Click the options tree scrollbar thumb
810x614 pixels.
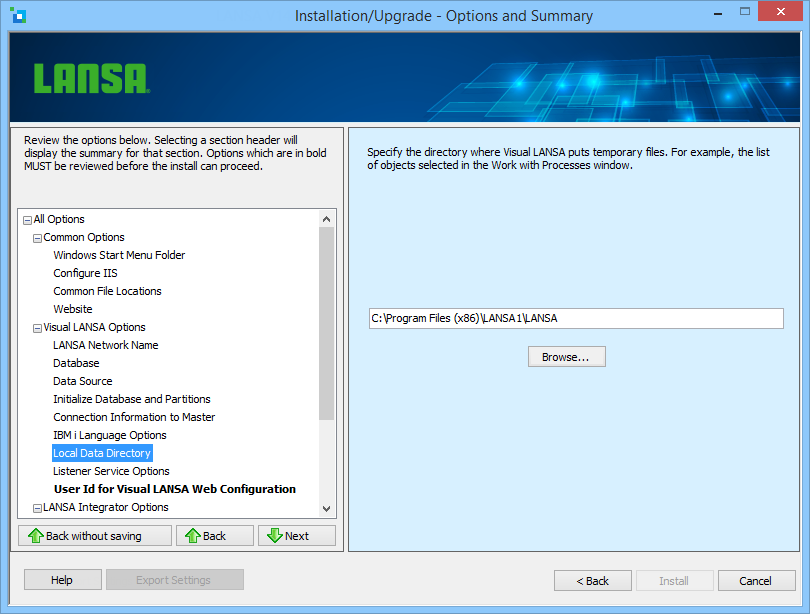point(326,324)
